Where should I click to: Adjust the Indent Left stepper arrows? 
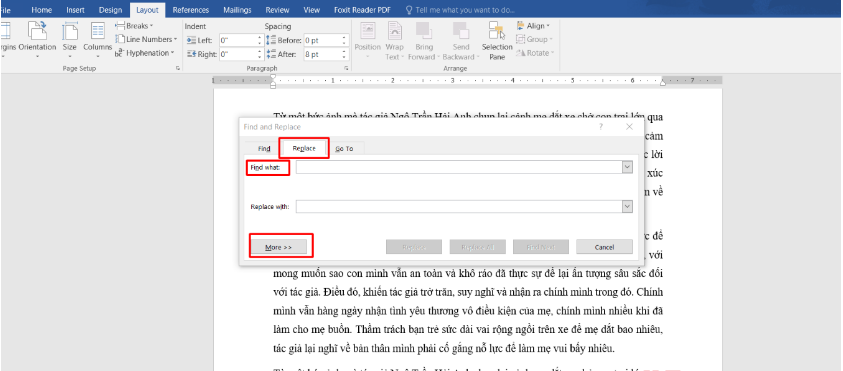[x=260, y=40]
